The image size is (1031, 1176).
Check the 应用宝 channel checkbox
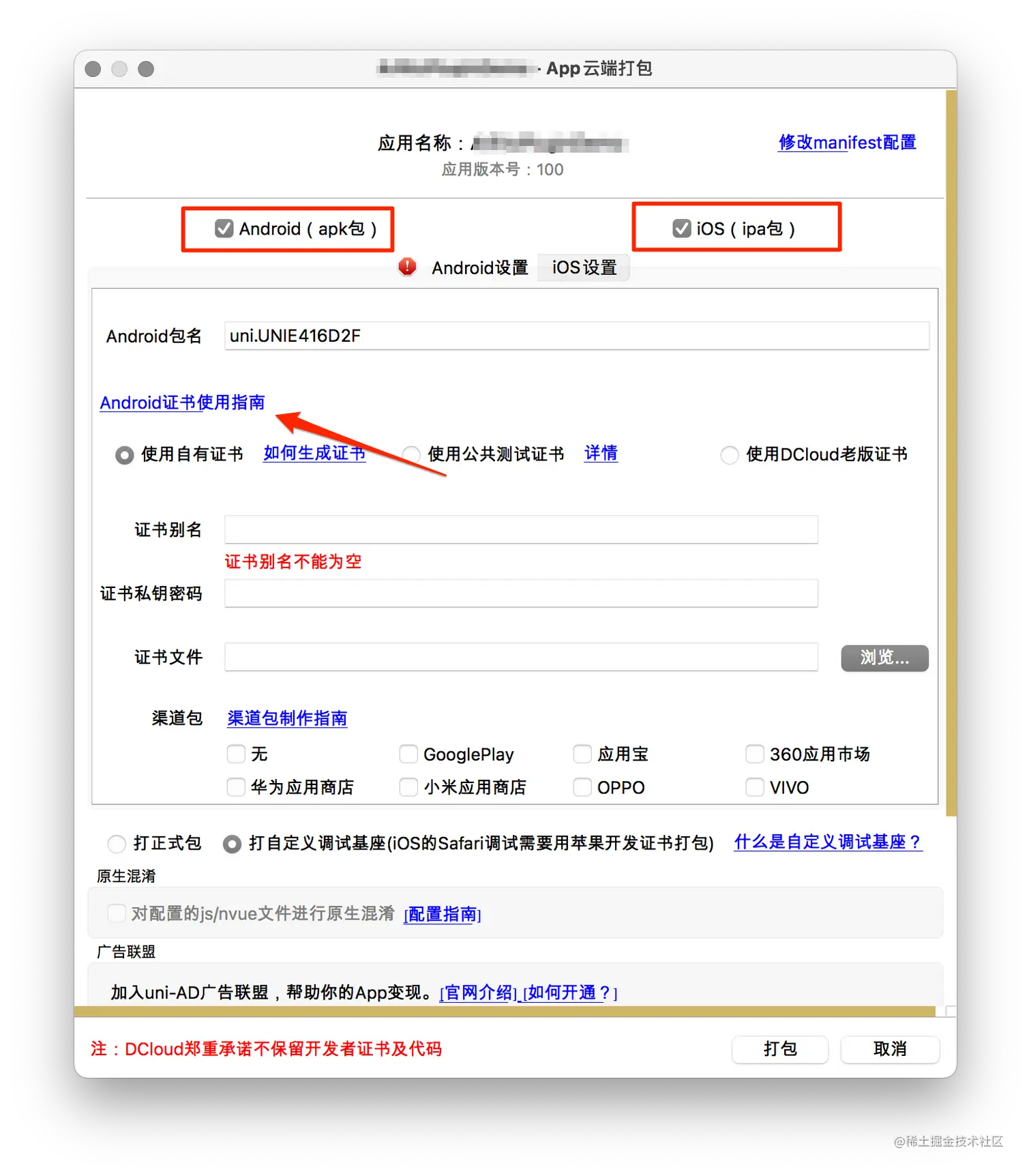pos(582,754)
